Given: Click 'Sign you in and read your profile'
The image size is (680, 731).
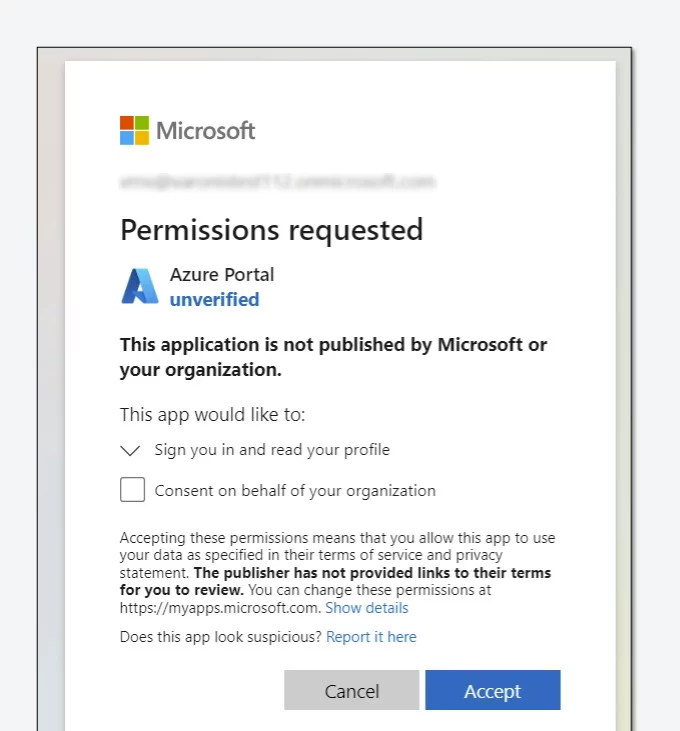Looking at the screenshot, I should tap(272, 450).
